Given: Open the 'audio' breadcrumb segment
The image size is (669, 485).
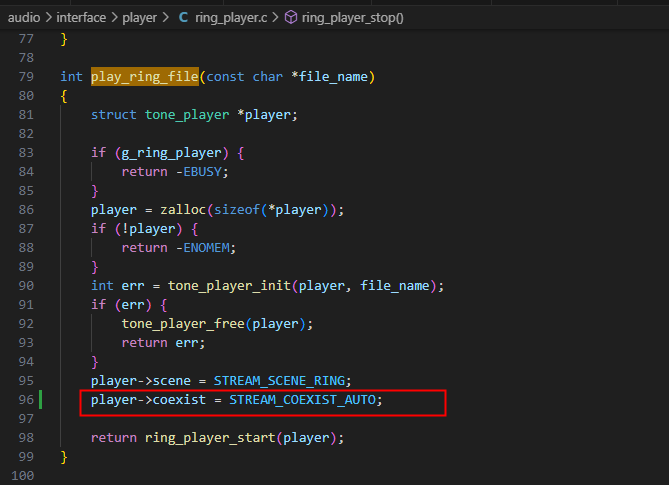Looking at the screenshot, I should pos(24,17).
